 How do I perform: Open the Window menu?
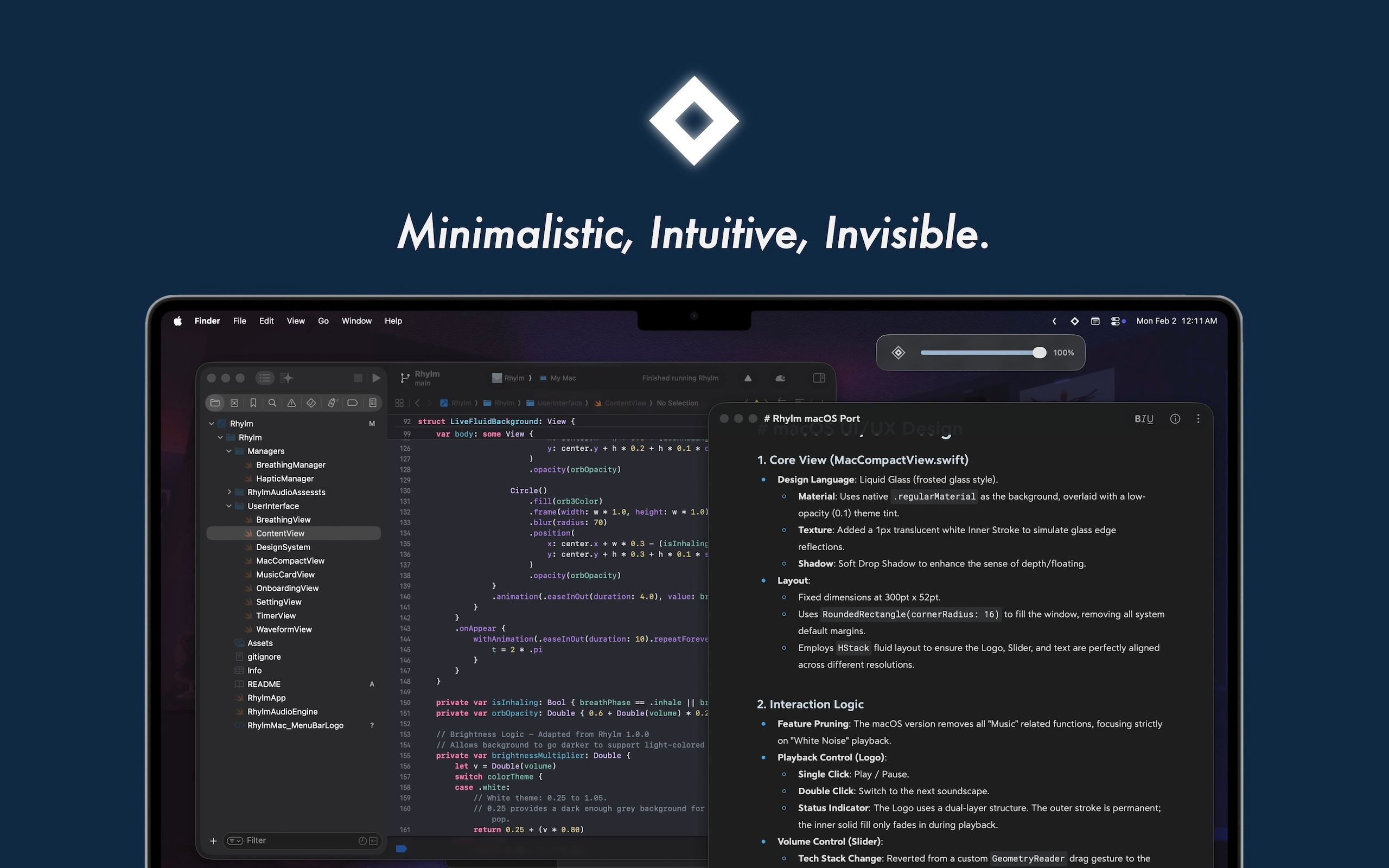(356, 321)
